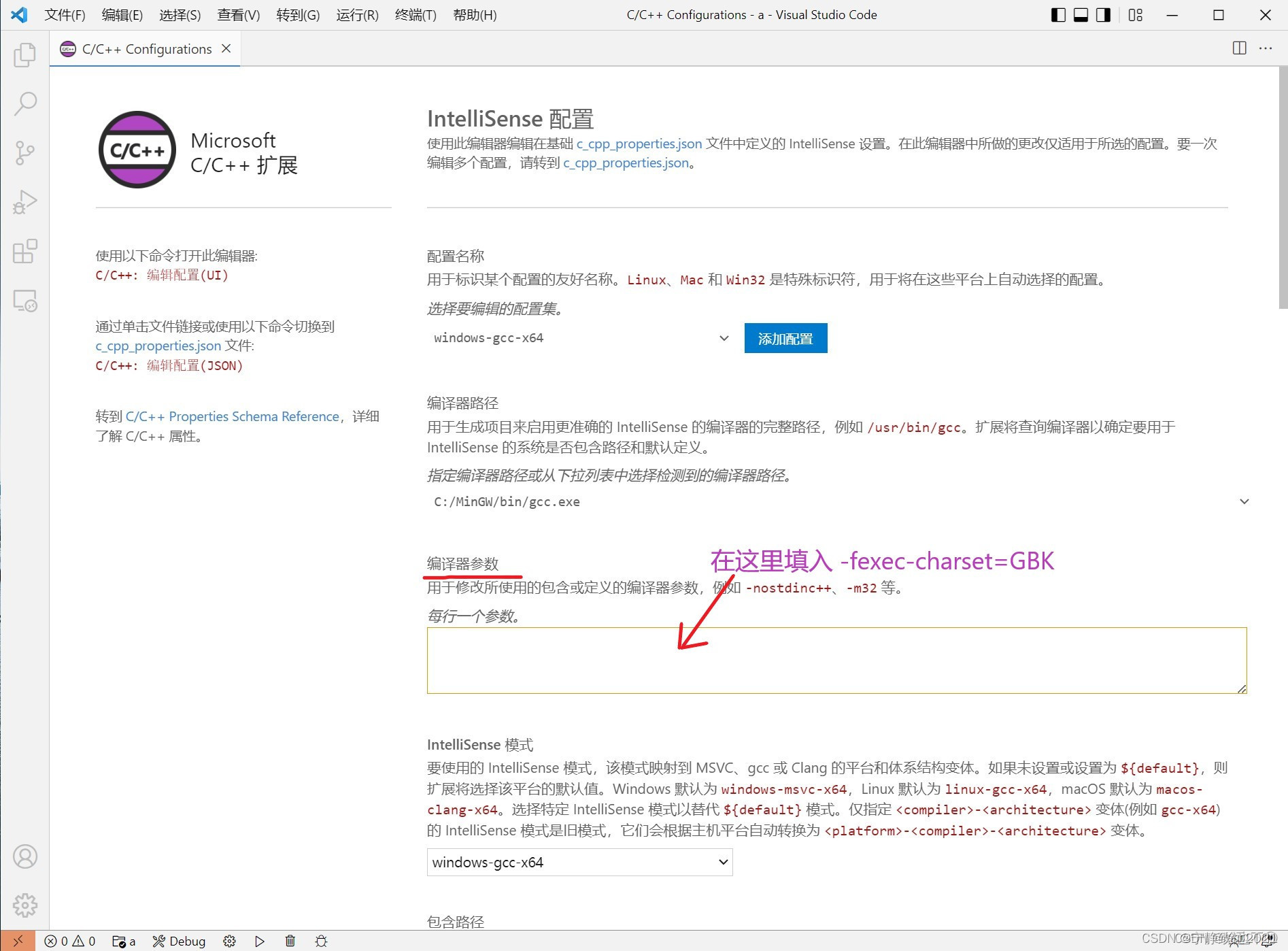Viewport: 1288px width, 951px height.
Task: Click into the 编译器参数 text area
Action: click(x=836, y=661)
